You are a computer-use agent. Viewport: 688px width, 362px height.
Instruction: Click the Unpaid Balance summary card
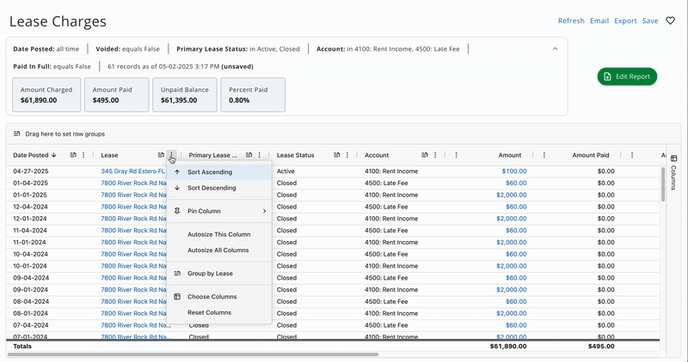pyautogui.click(x=185, y=95)
